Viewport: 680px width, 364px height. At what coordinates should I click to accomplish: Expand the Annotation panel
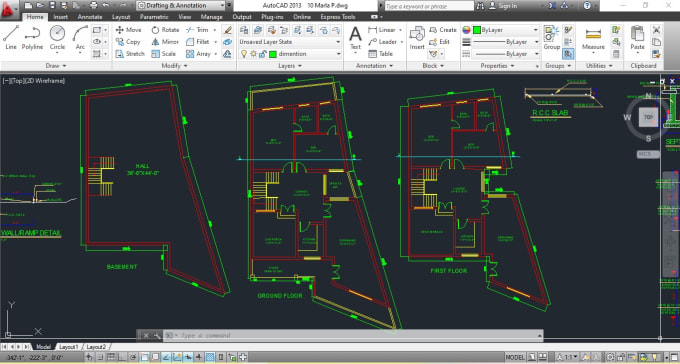pos(375,66)
